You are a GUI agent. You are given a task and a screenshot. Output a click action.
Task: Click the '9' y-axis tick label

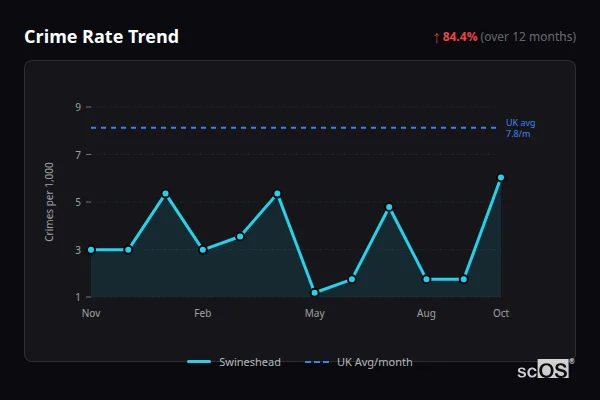pyautogui.click(x=78, y=107)
